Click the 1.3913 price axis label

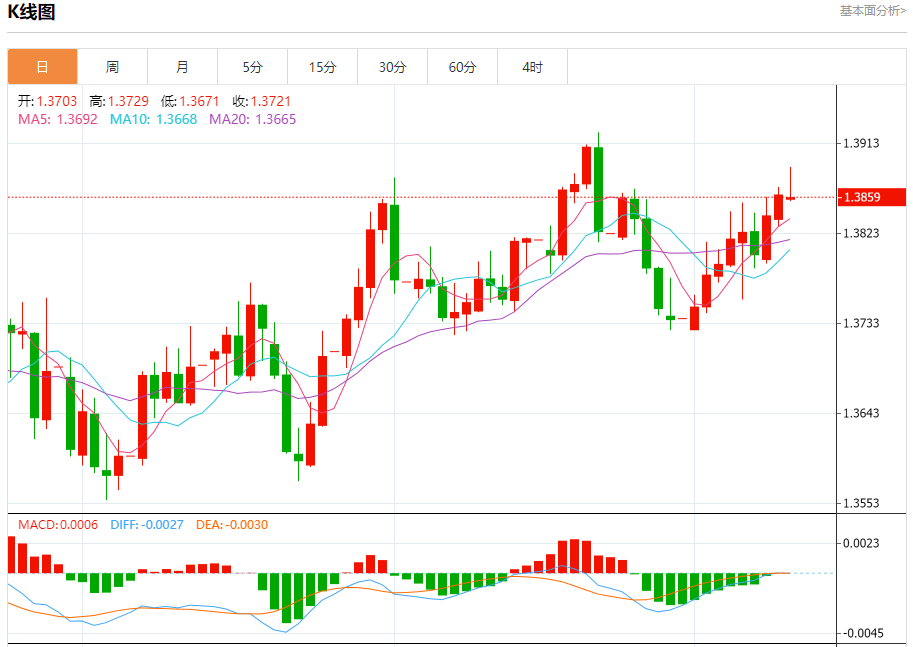861,143
